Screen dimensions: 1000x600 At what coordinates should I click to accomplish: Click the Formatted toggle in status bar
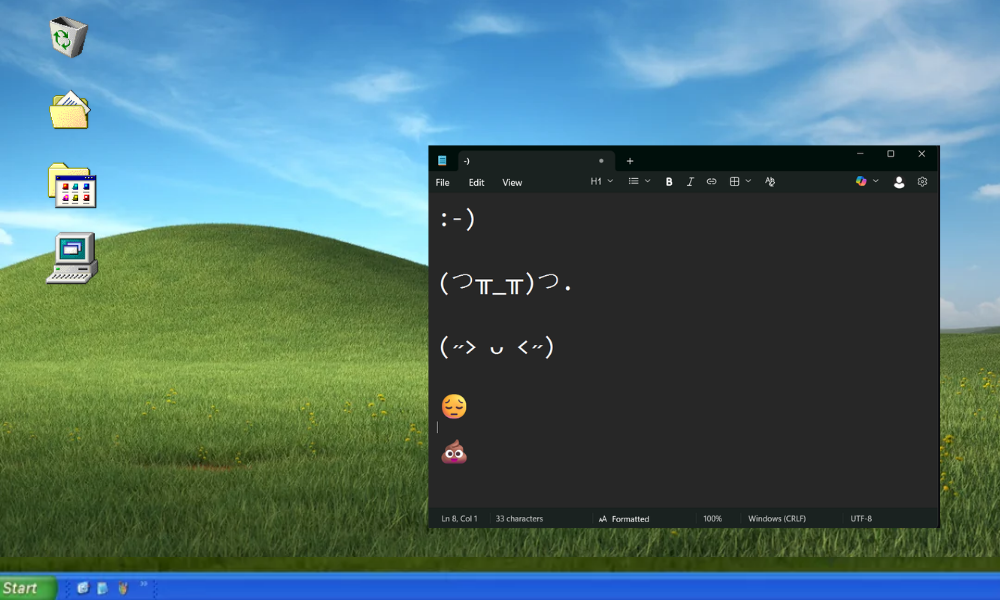[x=624, y=519]
